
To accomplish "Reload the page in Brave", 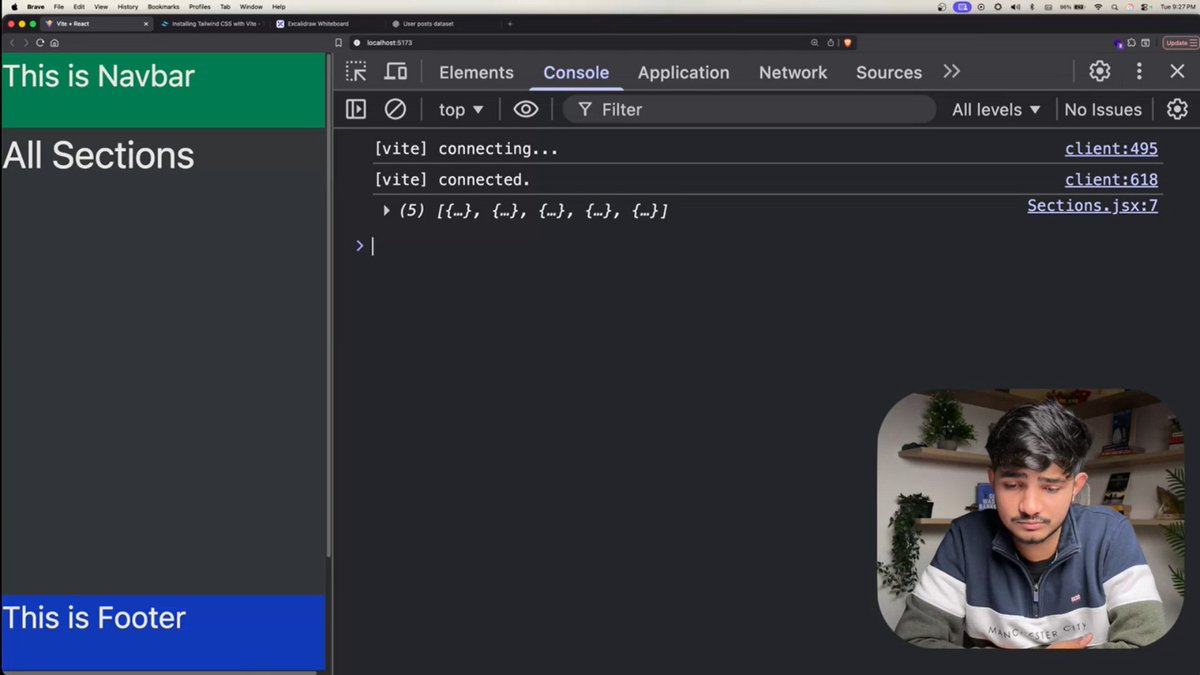I will [x=40, y=43].
